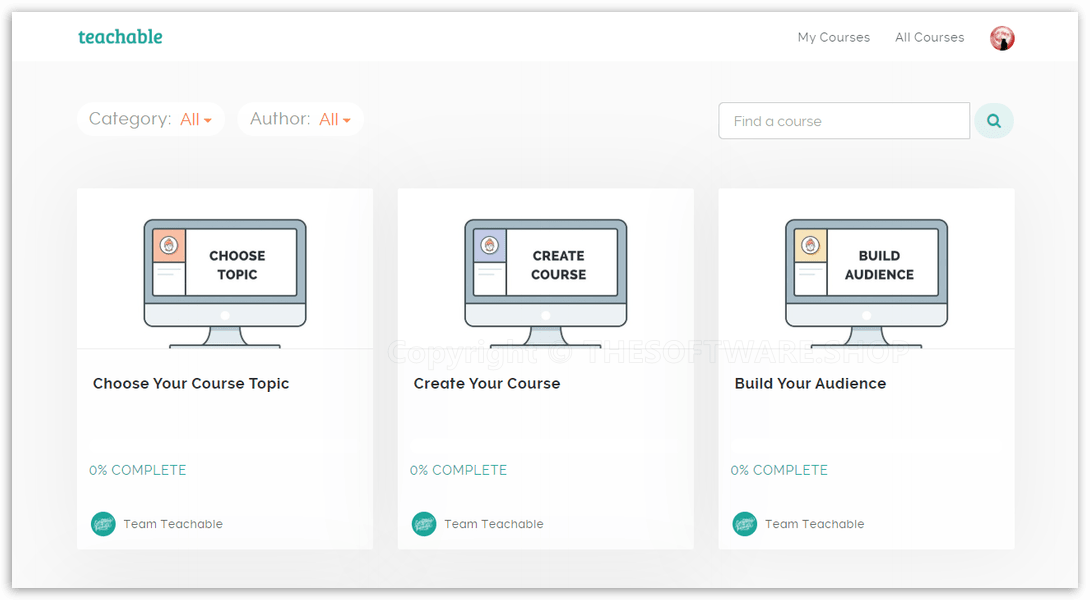Open the Author filter dropdown

pos(300,118)
